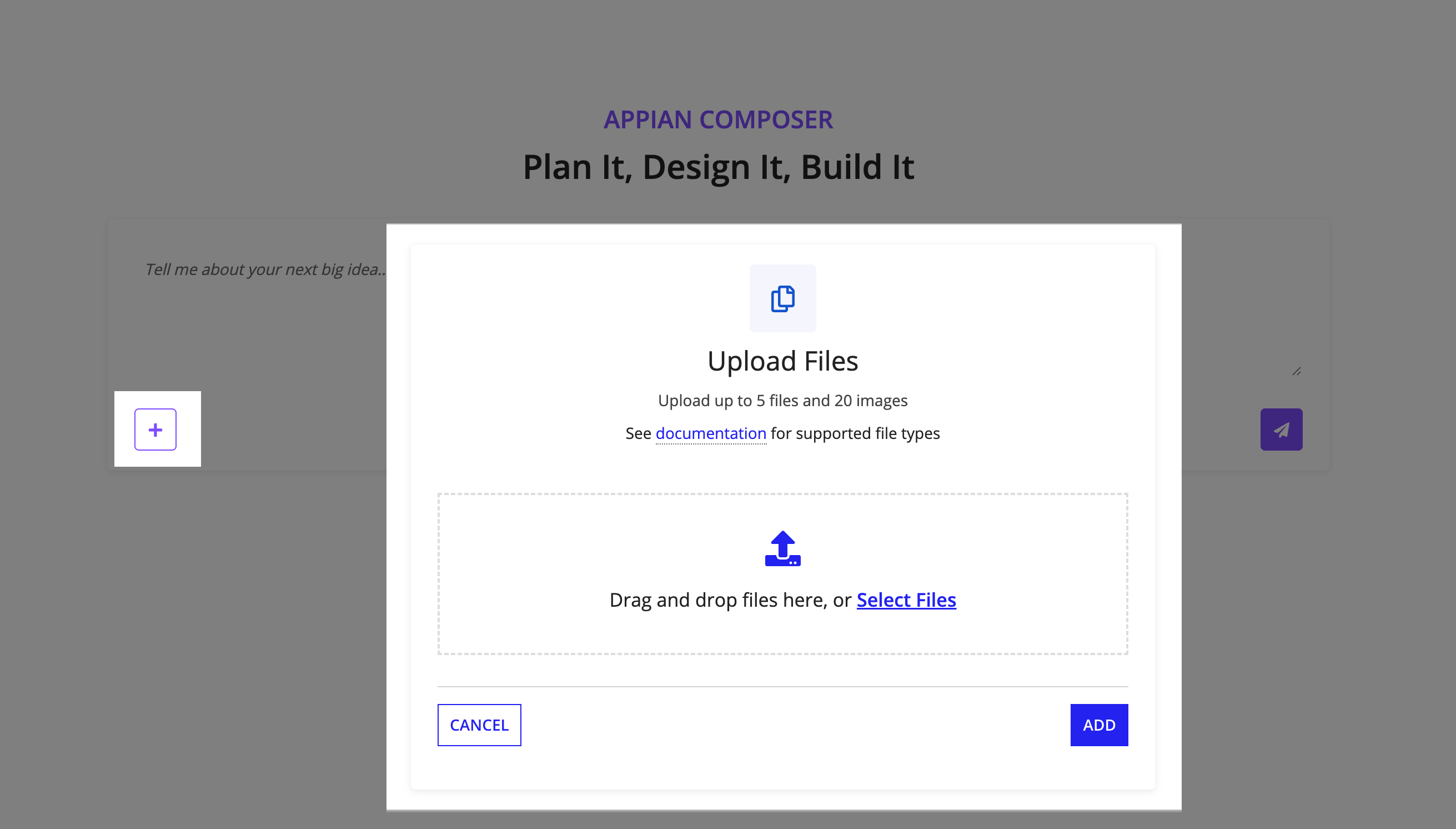Click the plus attach button

click(155, 430)
